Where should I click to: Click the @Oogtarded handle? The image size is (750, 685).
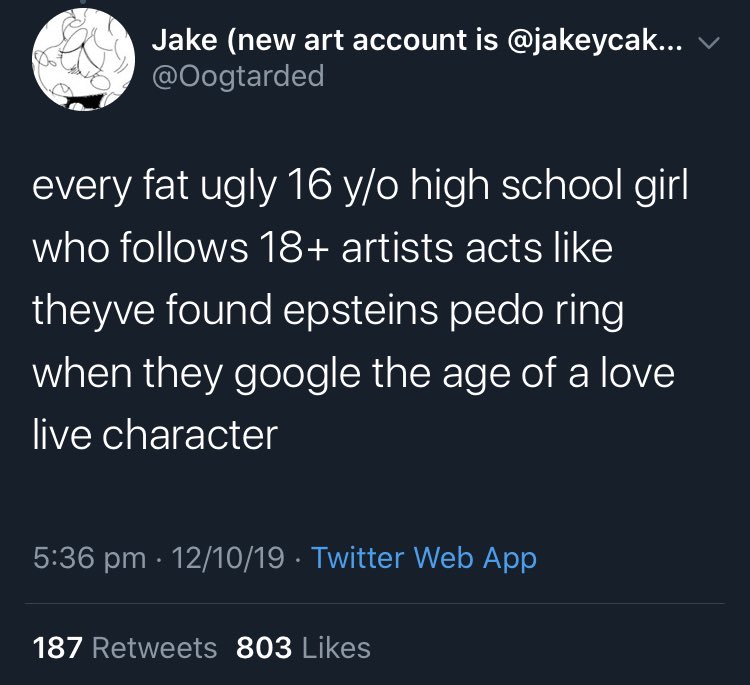click(237, 75)
